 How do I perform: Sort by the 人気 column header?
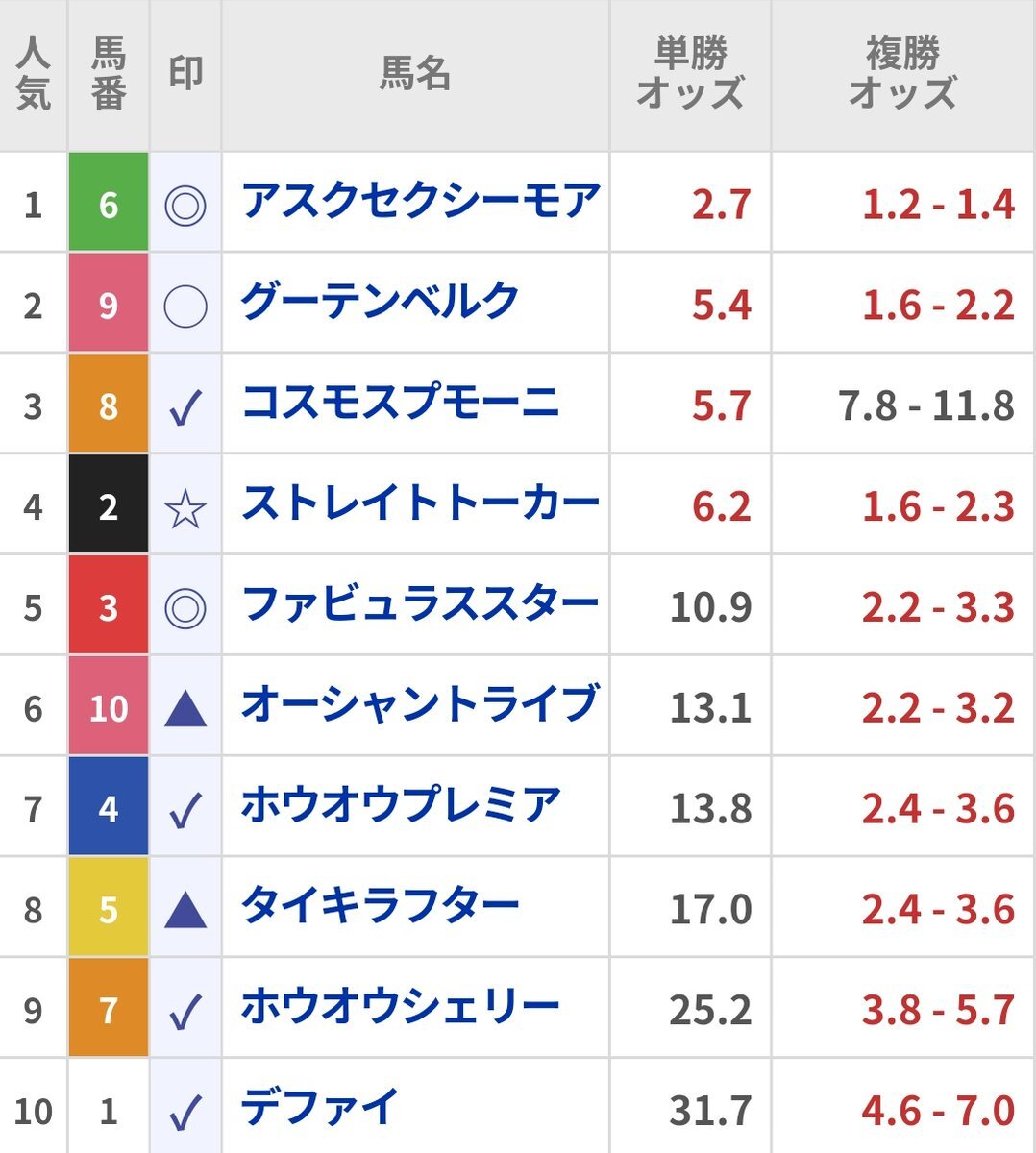(34, 74)
